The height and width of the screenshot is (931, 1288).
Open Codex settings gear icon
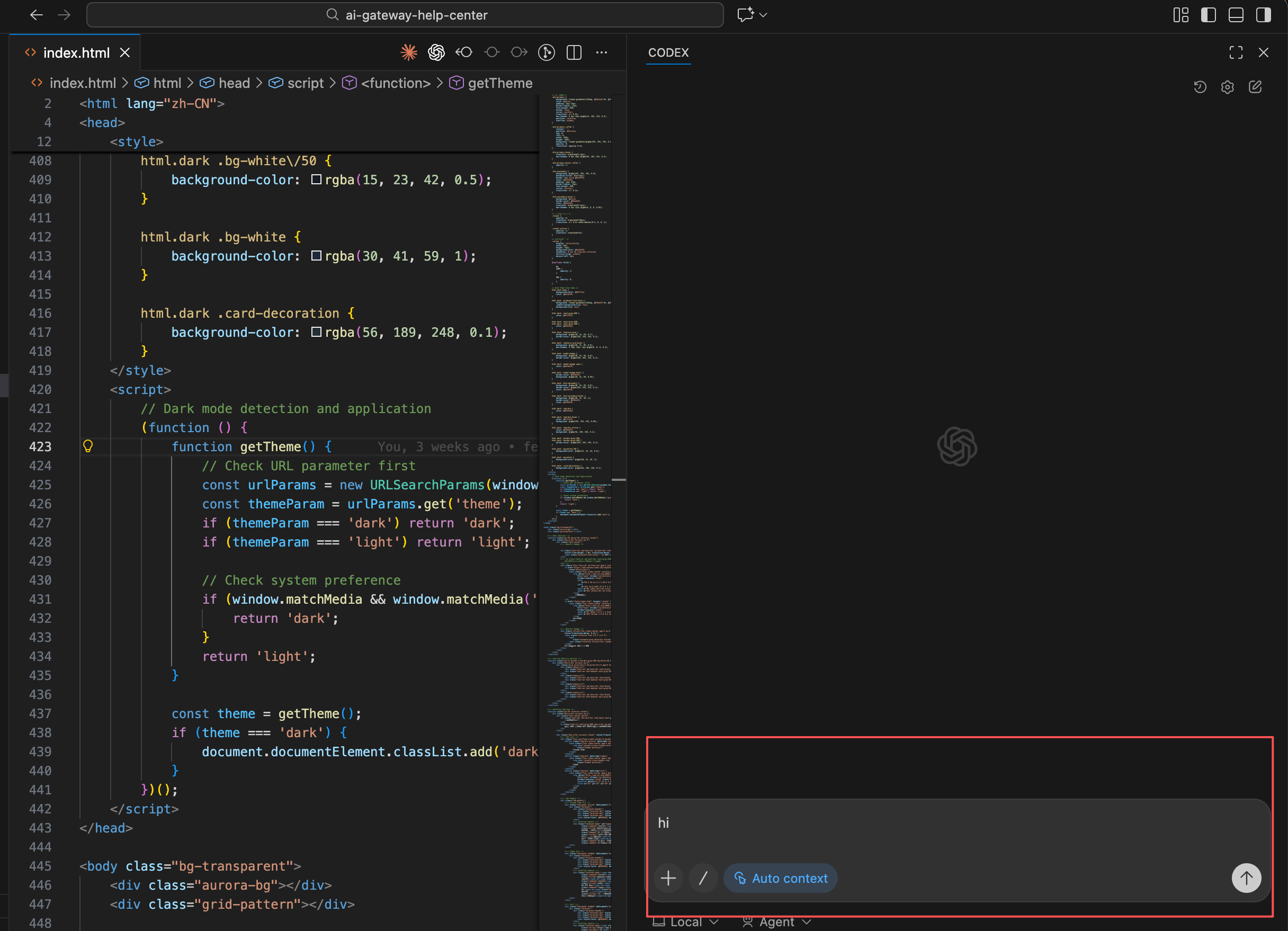click(1227, 87)
